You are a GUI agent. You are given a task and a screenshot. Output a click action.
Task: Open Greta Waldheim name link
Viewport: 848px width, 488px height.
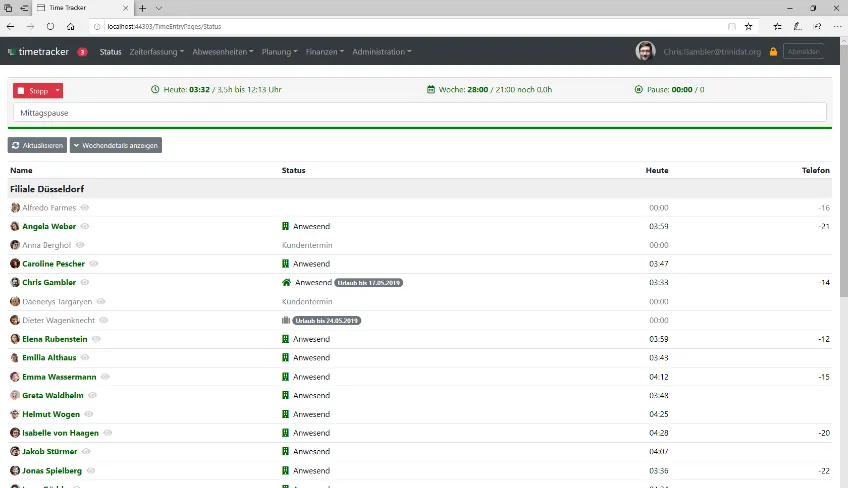(53, 395)
